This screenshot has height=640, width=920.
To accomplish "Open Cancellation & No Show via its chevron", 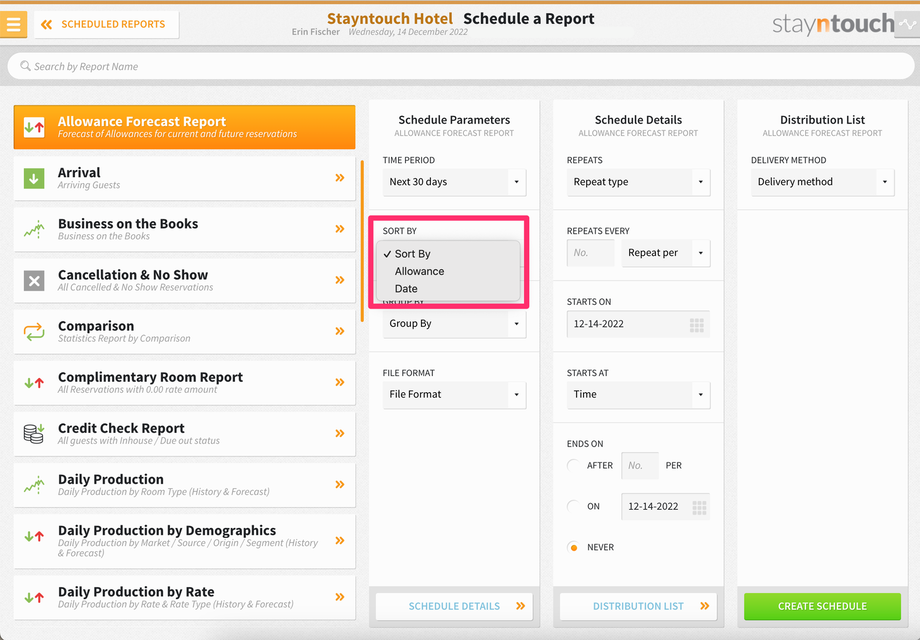I will pyautogui.click(x=340, y=280).
